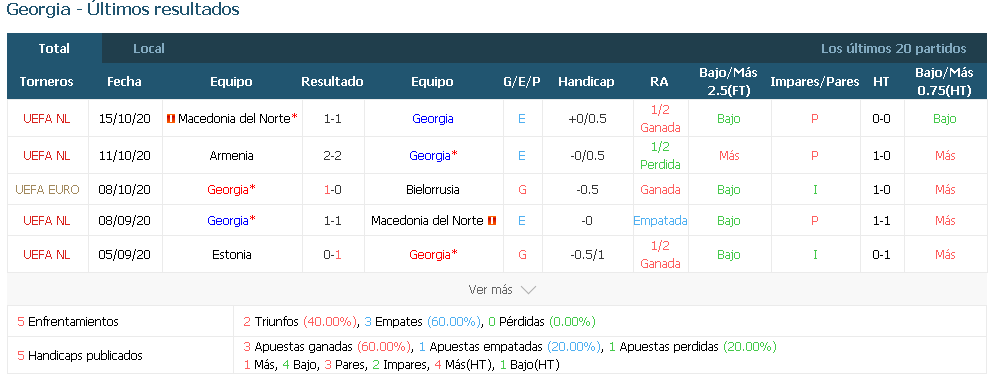Open Estonia team link

(x=231, y=254)
